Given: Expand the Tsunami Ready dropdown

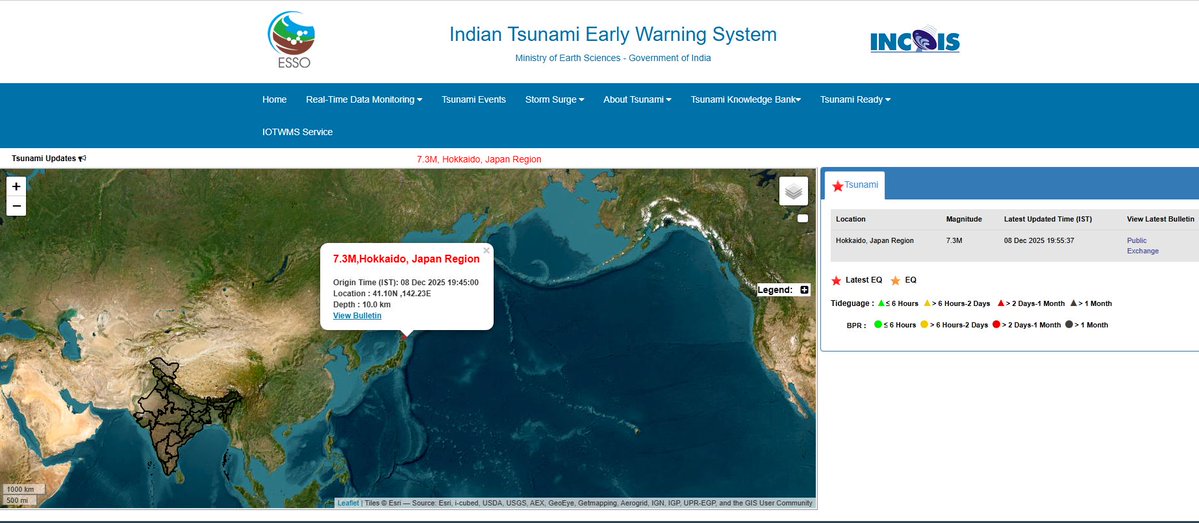Looking at the screenshot, I should coord(855,99).
